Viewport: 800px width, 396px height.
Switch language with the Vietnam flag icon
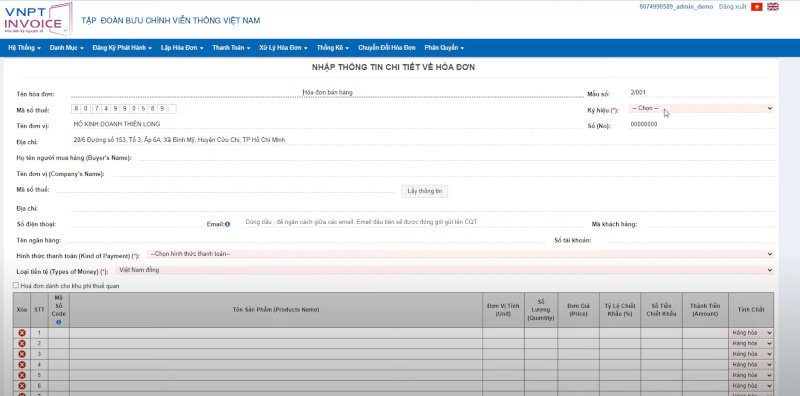click(x=757, y=7)
